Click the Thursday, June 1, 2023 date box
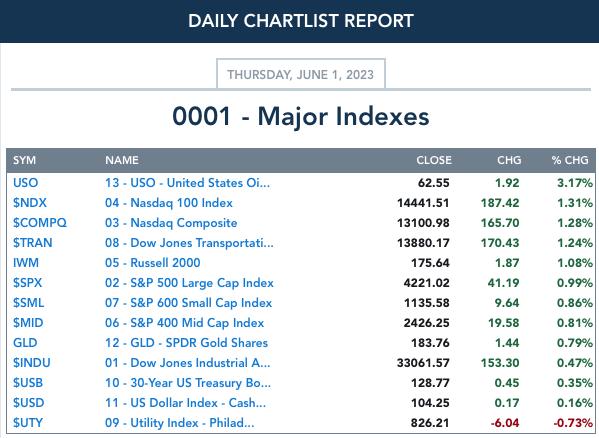The width and height of the screenshot is (599, 438). coord(301,74)
